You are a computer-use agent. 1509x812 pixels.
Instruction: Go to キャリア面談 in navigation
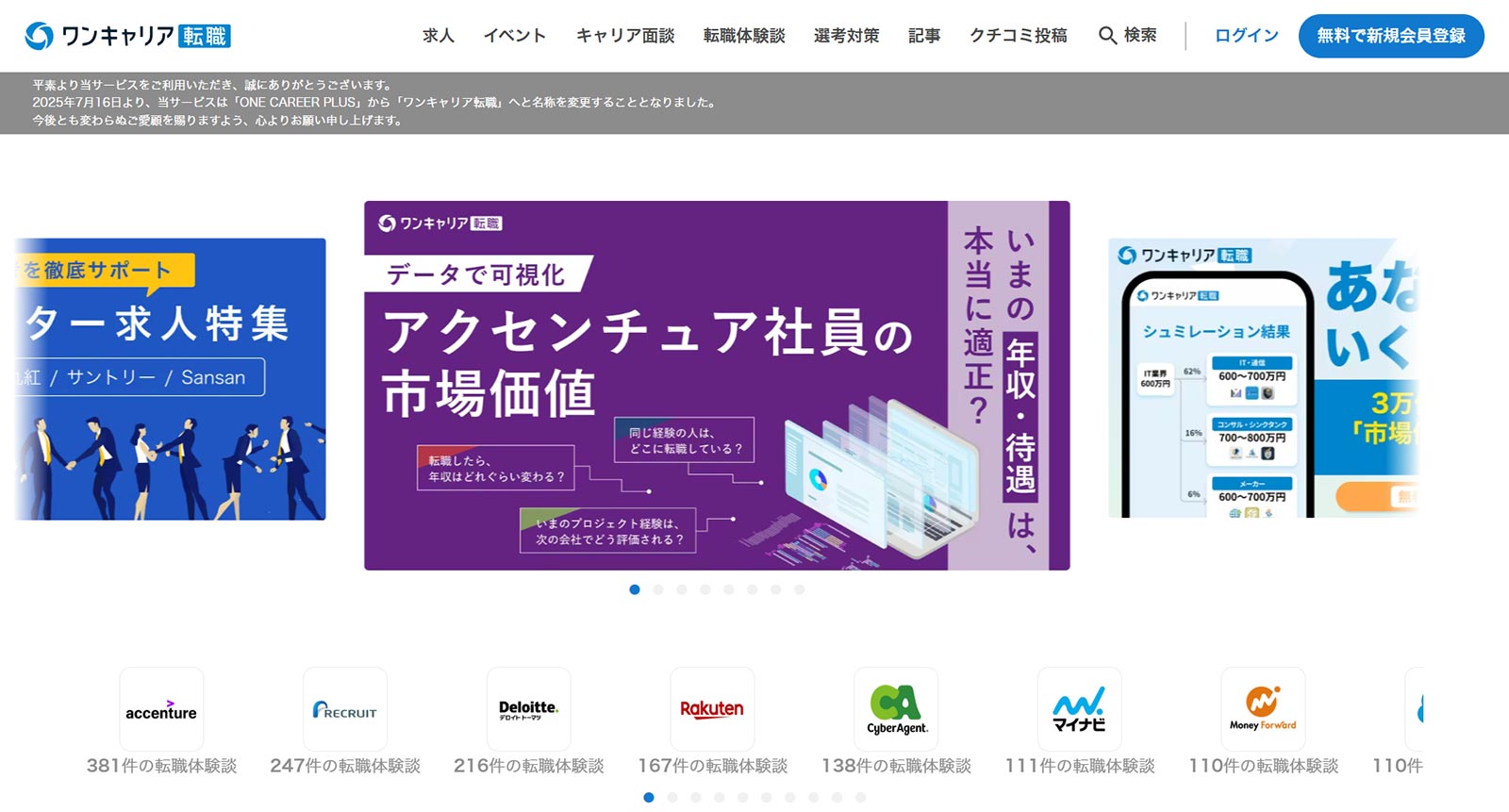tap(625, 36)
